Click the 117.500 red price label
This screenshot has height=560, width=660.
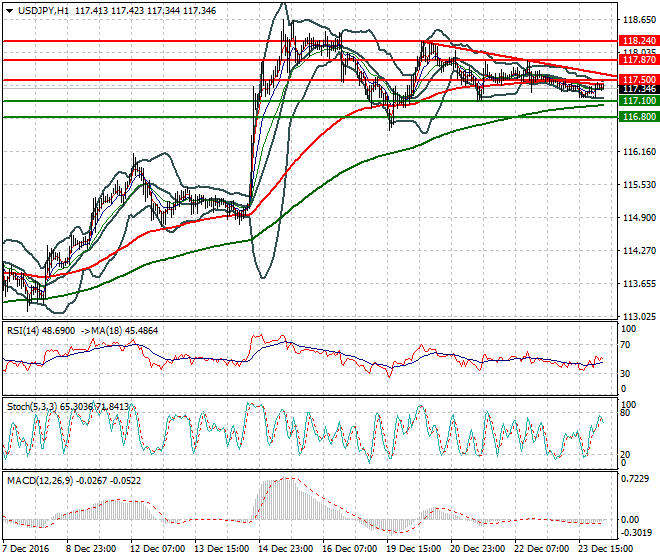[x=639, y=80]
